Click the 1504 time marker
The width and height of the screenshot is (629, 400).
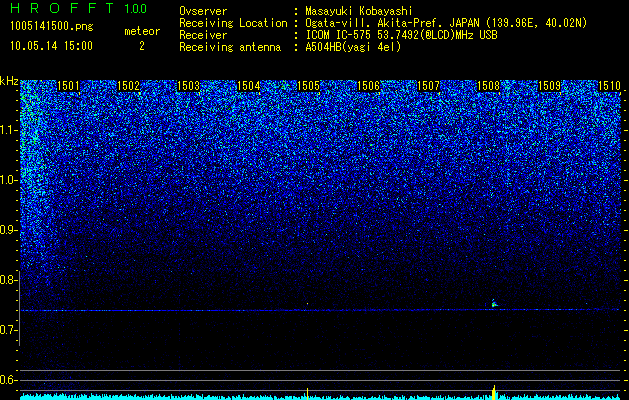tap(249, 86)
